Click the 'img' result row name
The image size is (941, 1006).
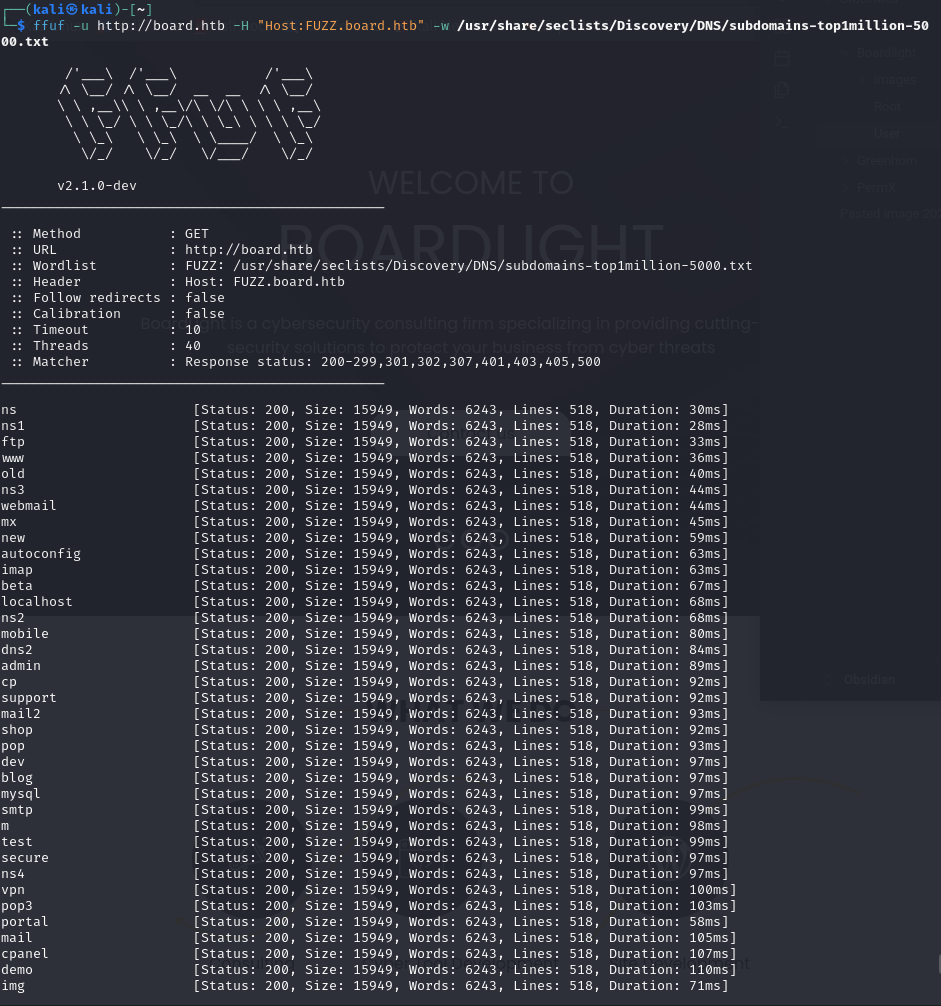coord(13,986)
